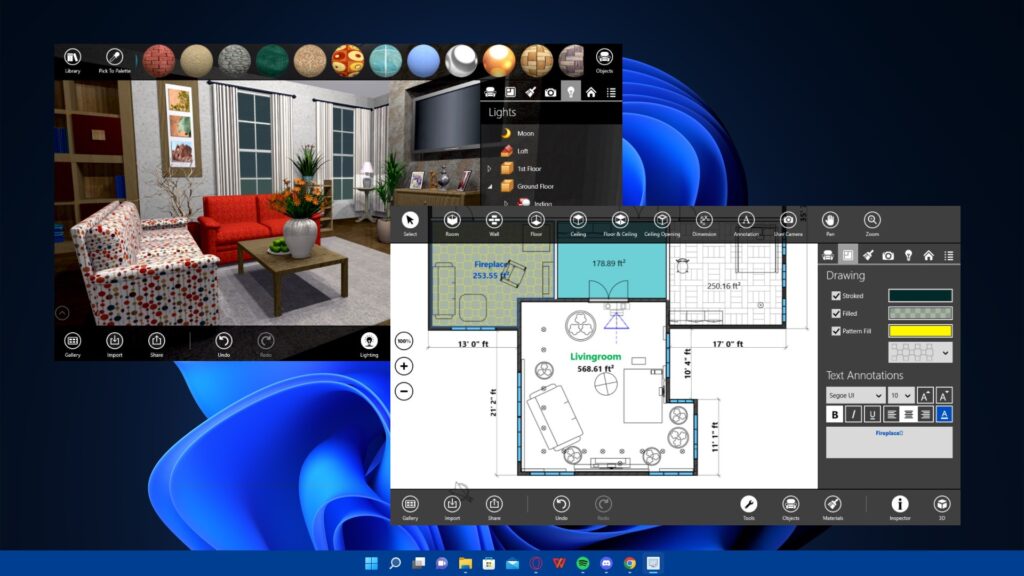Select the Ceiling Opening tool
This screenshot has width=1024, height=576.
[662, 223]
